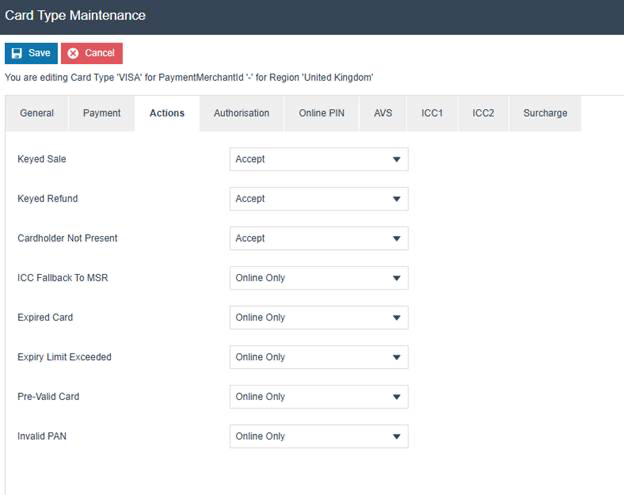Open the ICC2 tab

click(x=483, y=113)
